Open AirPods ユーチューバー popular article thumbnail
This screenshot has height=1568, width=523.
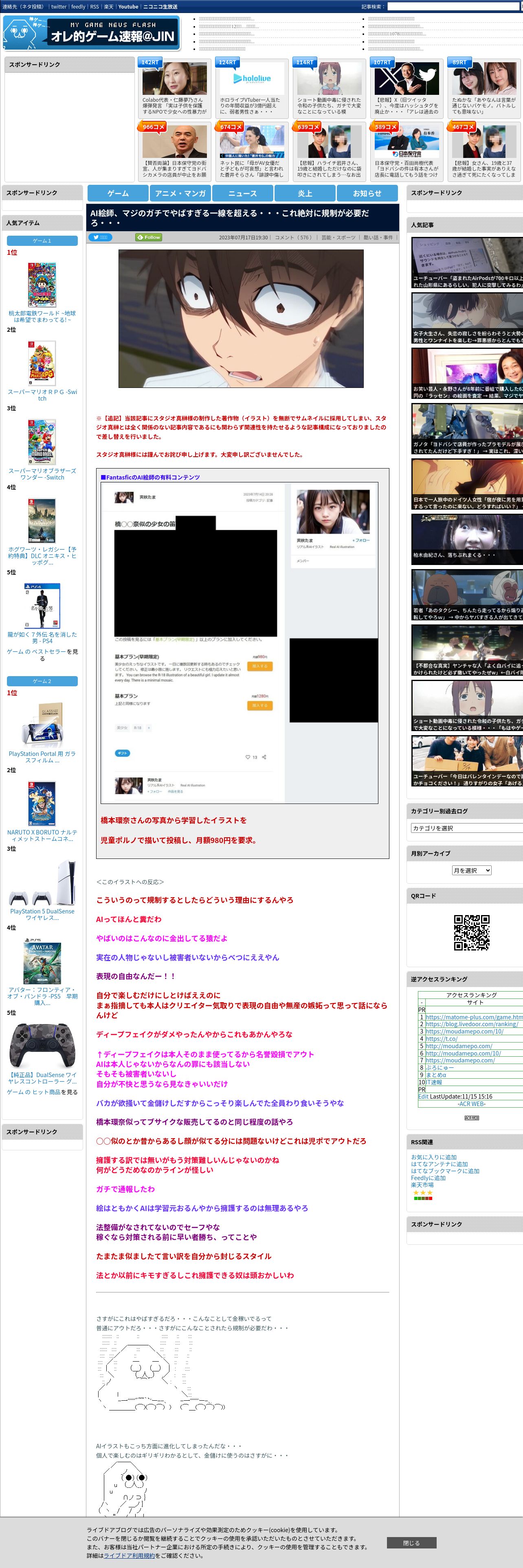(x=467, y=262)
